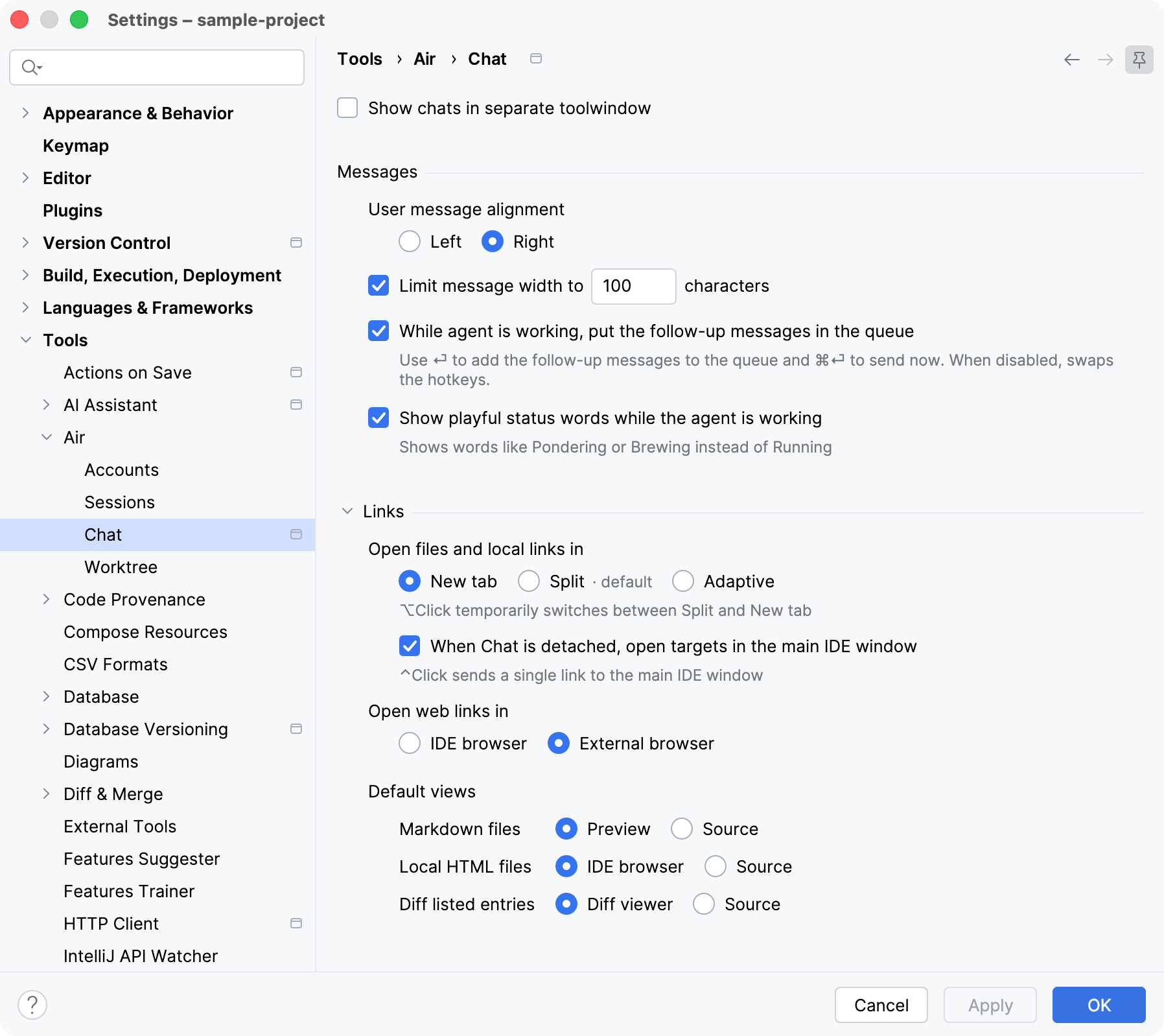
Task: Click Tools in the breadcrumb
Action: tap(360, 58)
